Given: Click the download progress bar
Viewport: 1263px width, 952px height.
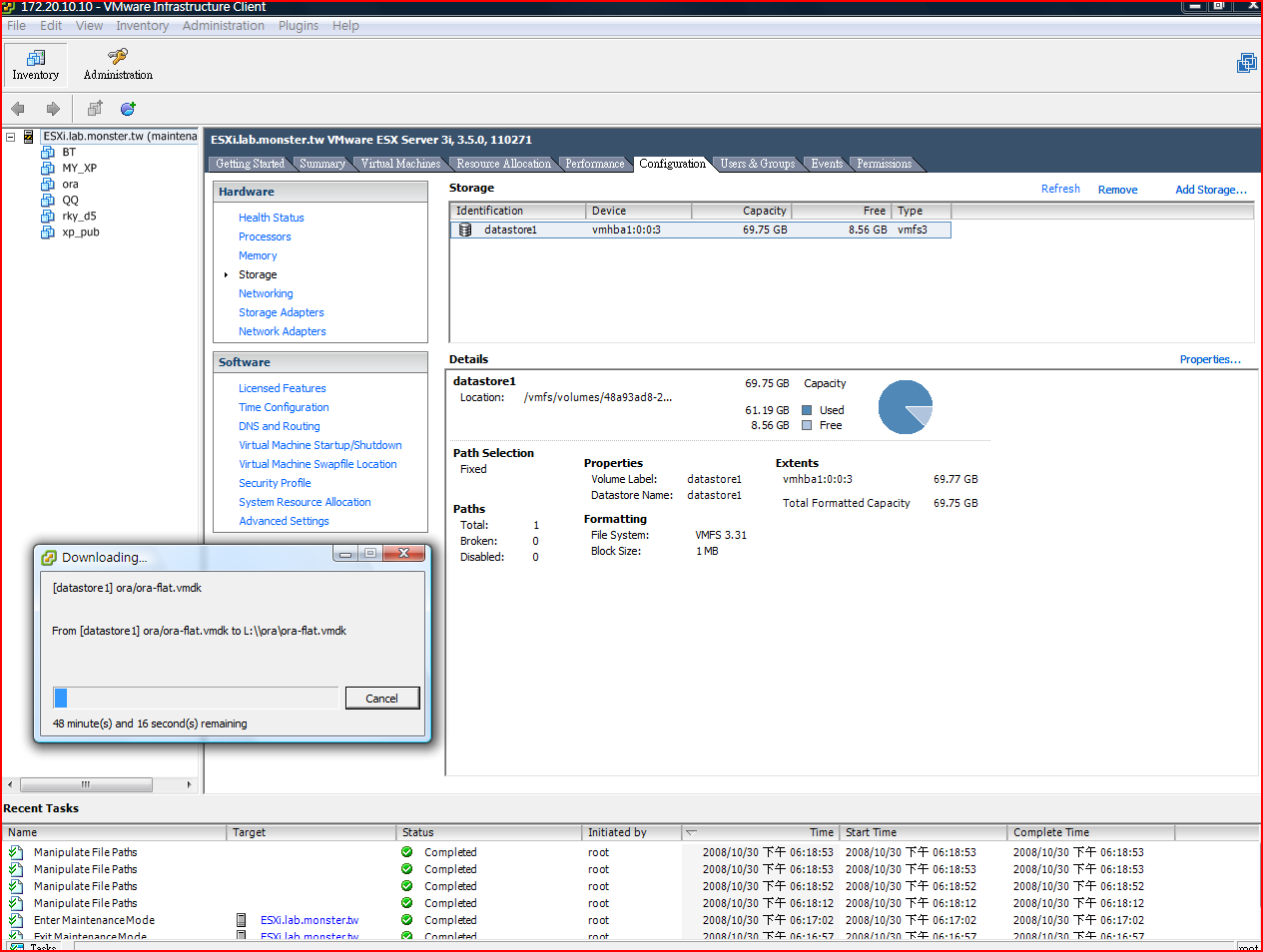Looking at the screenshot, I should pyautogui.click(x=196, y=698).
